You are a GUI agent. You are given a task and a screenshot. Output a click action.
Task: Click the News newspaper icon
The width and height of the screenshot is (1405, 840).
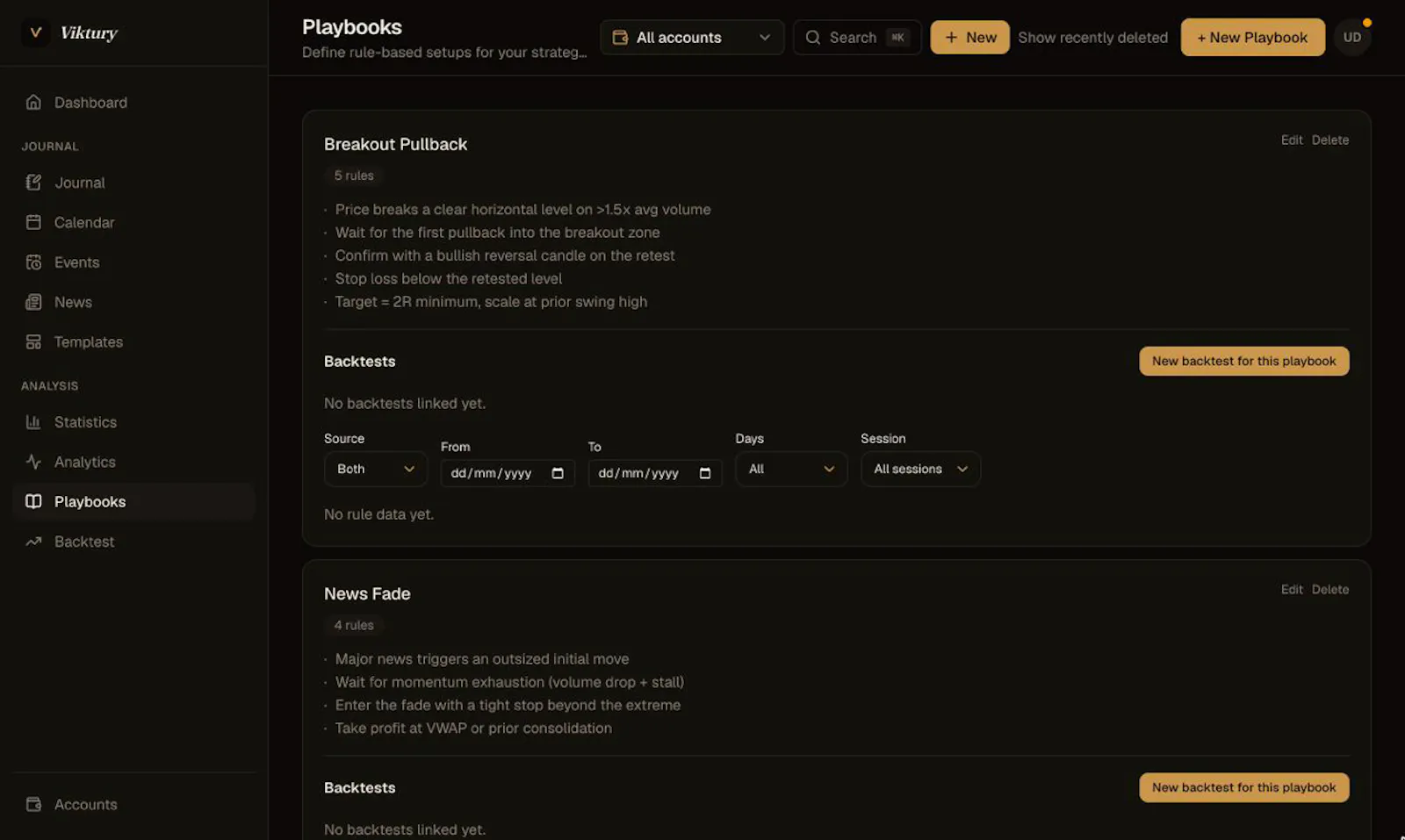click(x=33, y=302)
